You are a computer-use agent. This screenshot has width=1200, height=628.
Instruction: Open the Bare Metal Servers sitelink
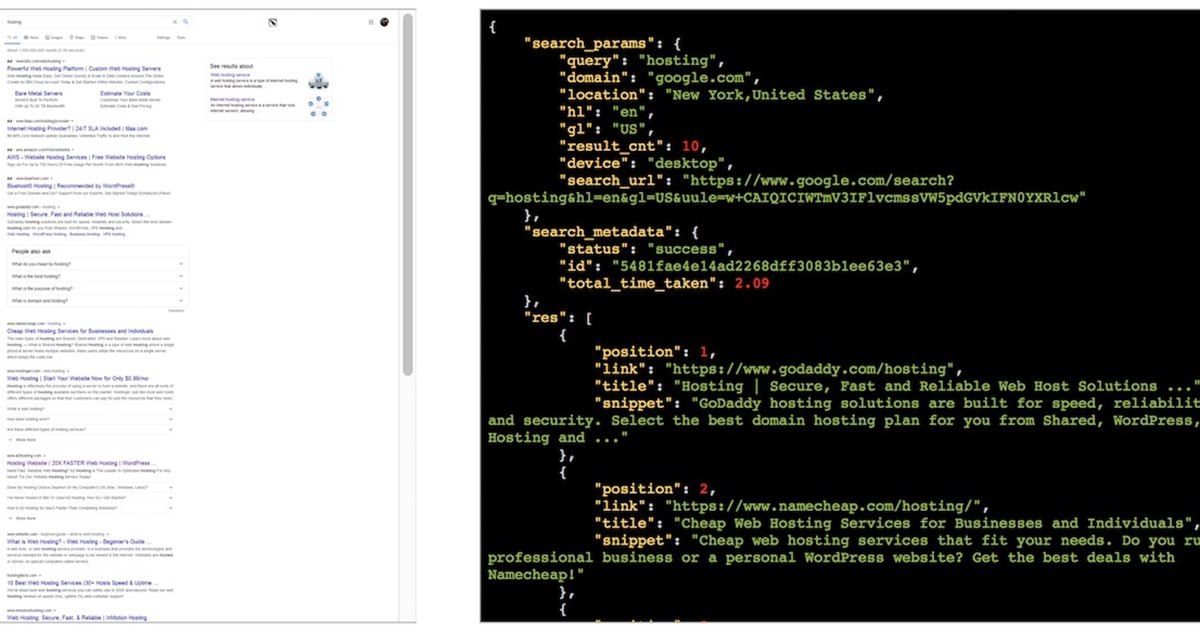click(41, 93)
